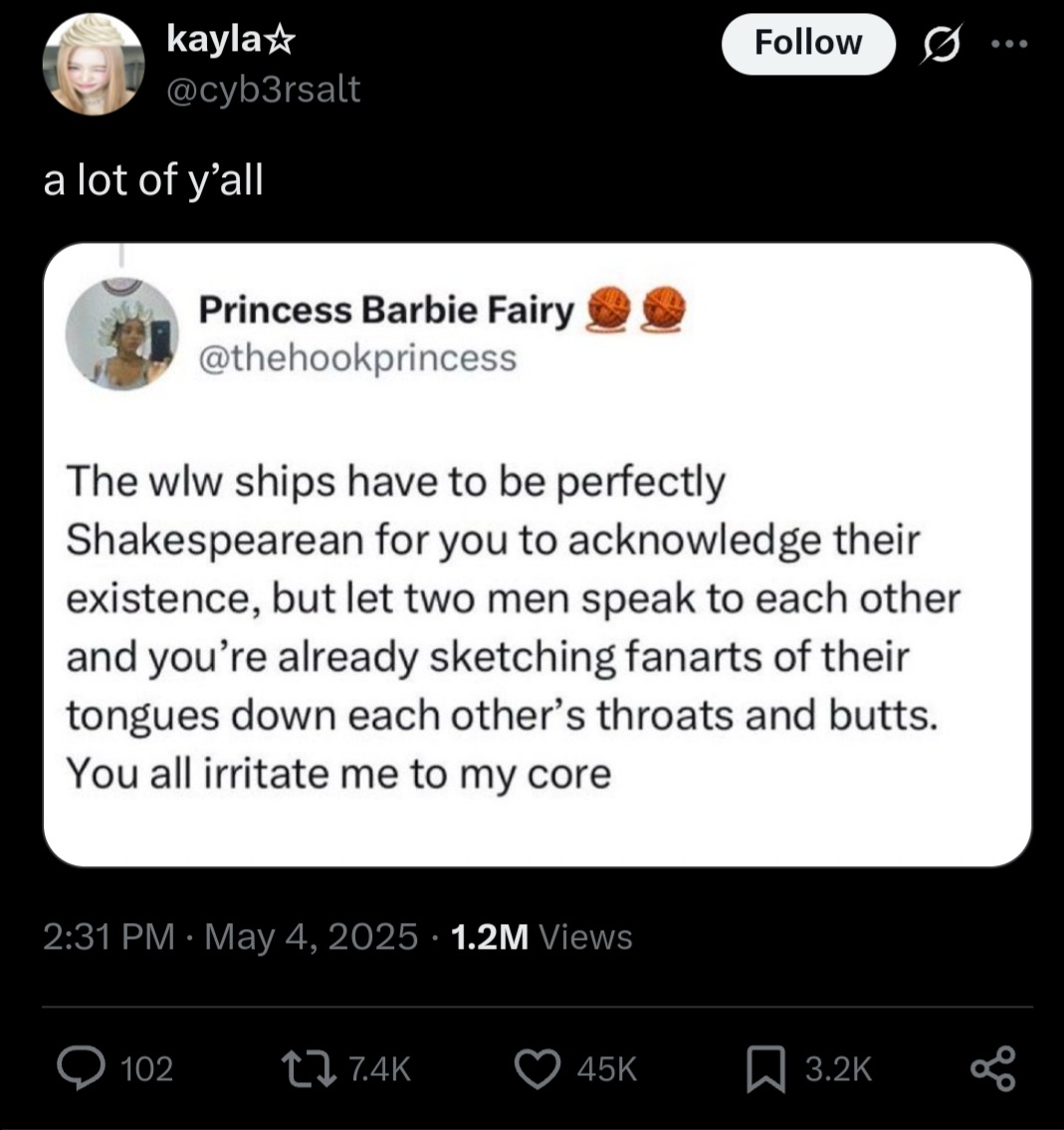View the 1.2M Views analytics
The width and height of the screenshot is (1064, 1130).
(541, 937)
